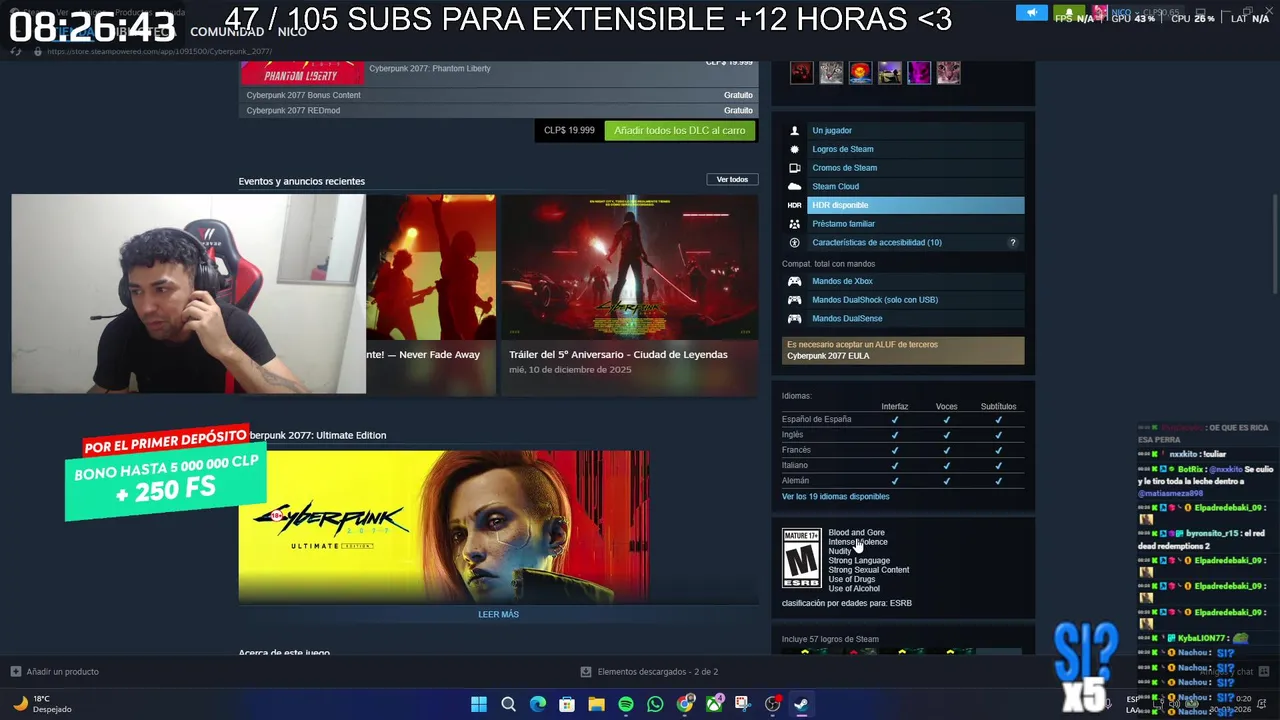This screenshot has height=720, width=1280.
Task: Click the Alemán language row
Action: coord(903,480)
